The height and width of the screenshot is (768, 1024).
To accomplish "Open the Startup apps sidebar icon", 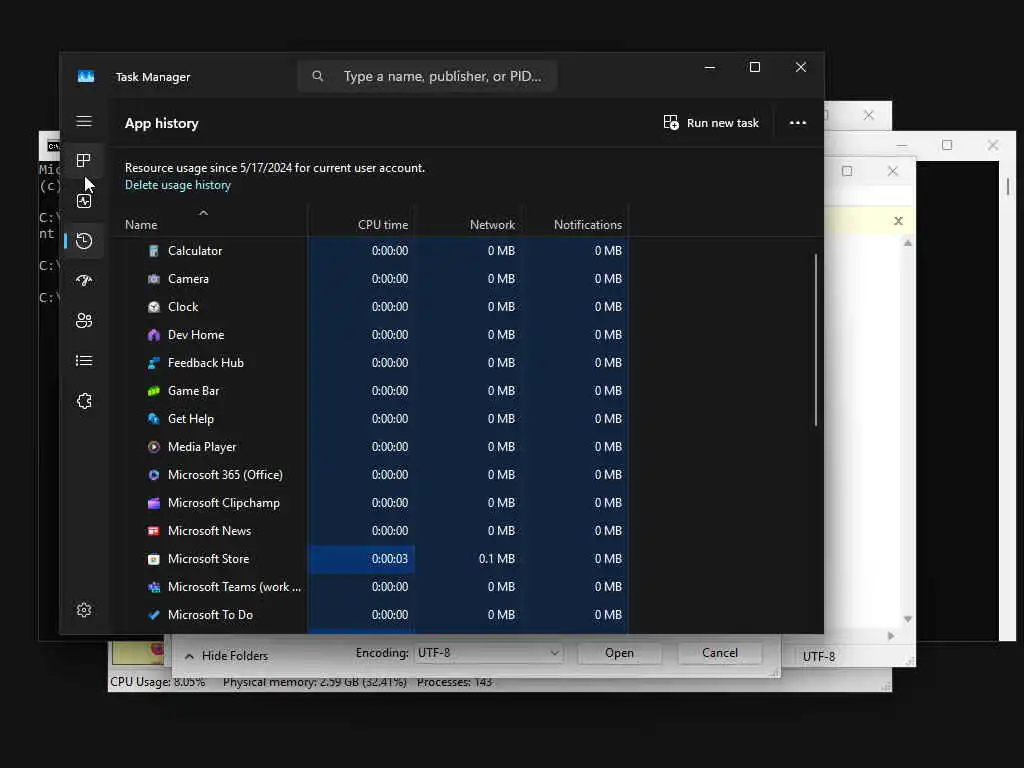I will pos(84,281).
